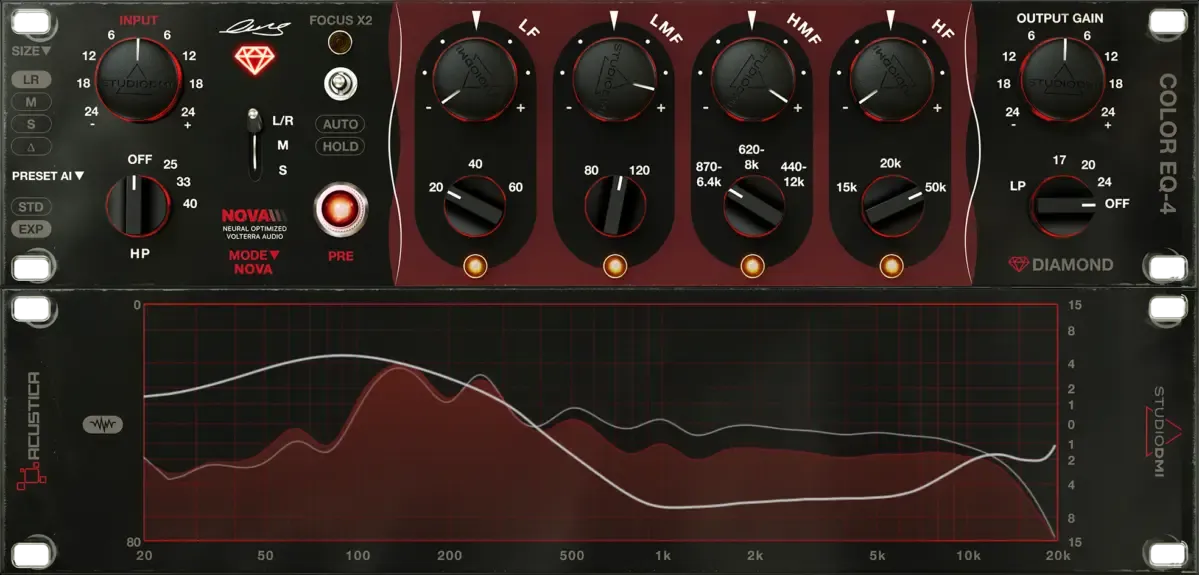Image resolution: width=1199 pixels, height=575 pixels.
Task: Click the HP OFF position label
Action: [140, 160]
